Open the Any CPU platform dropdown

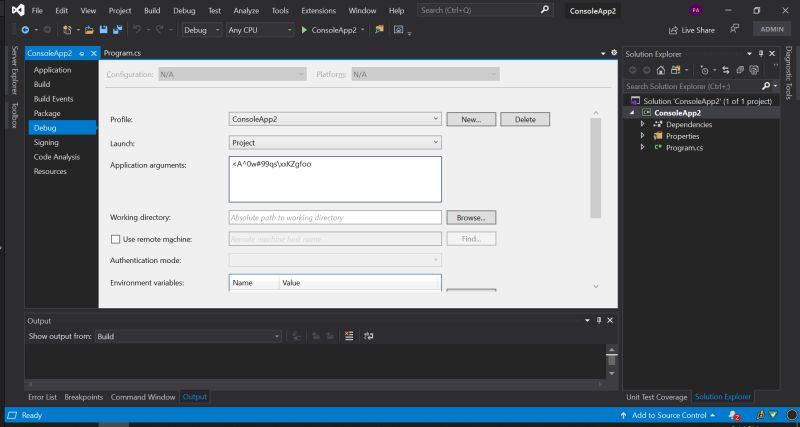(x=260, y=30)
